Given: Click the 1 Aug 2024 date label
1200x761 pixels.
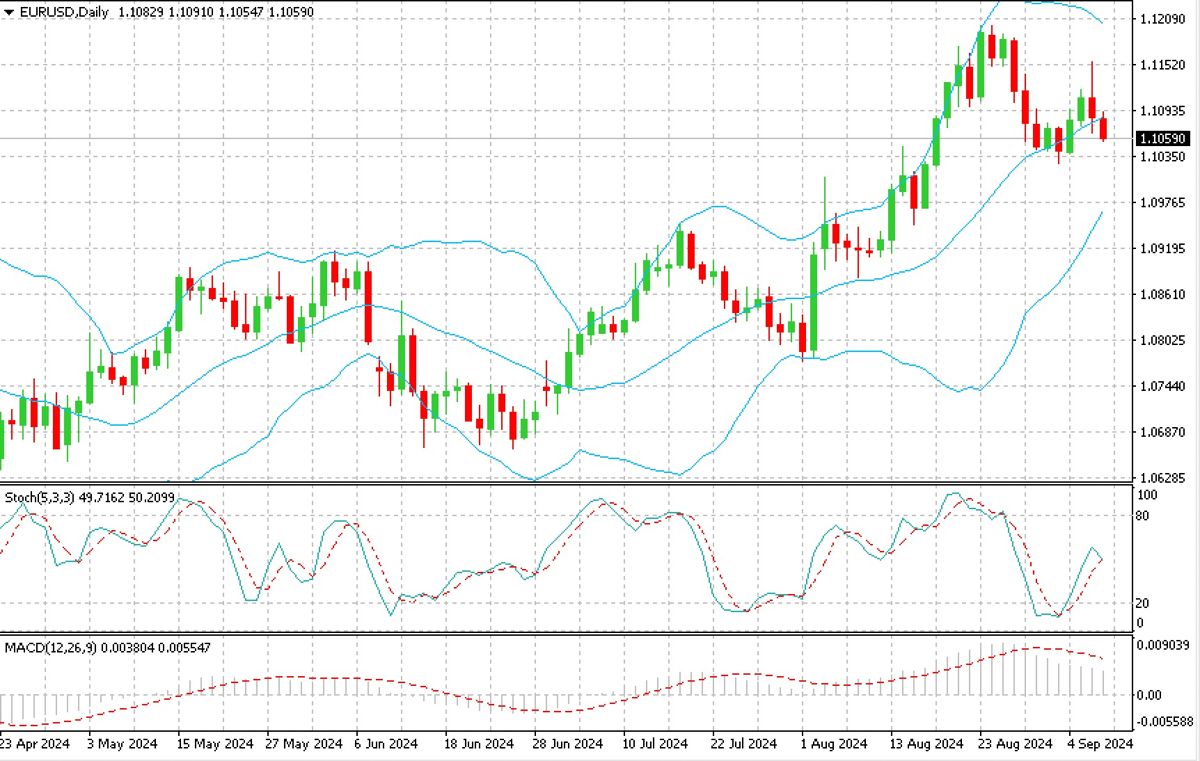Looking at the screenshot, I should (834, 745).
